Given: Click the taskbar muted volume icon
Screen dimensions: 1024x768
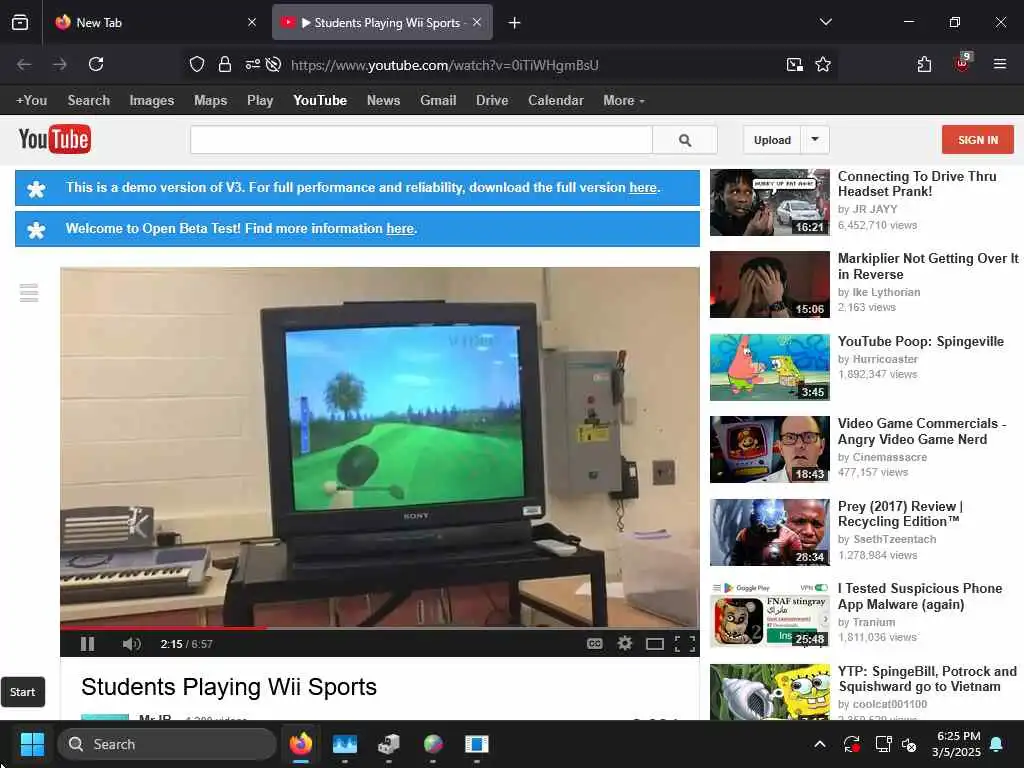Looking at the screenshot, I should [x=909, y=744].
